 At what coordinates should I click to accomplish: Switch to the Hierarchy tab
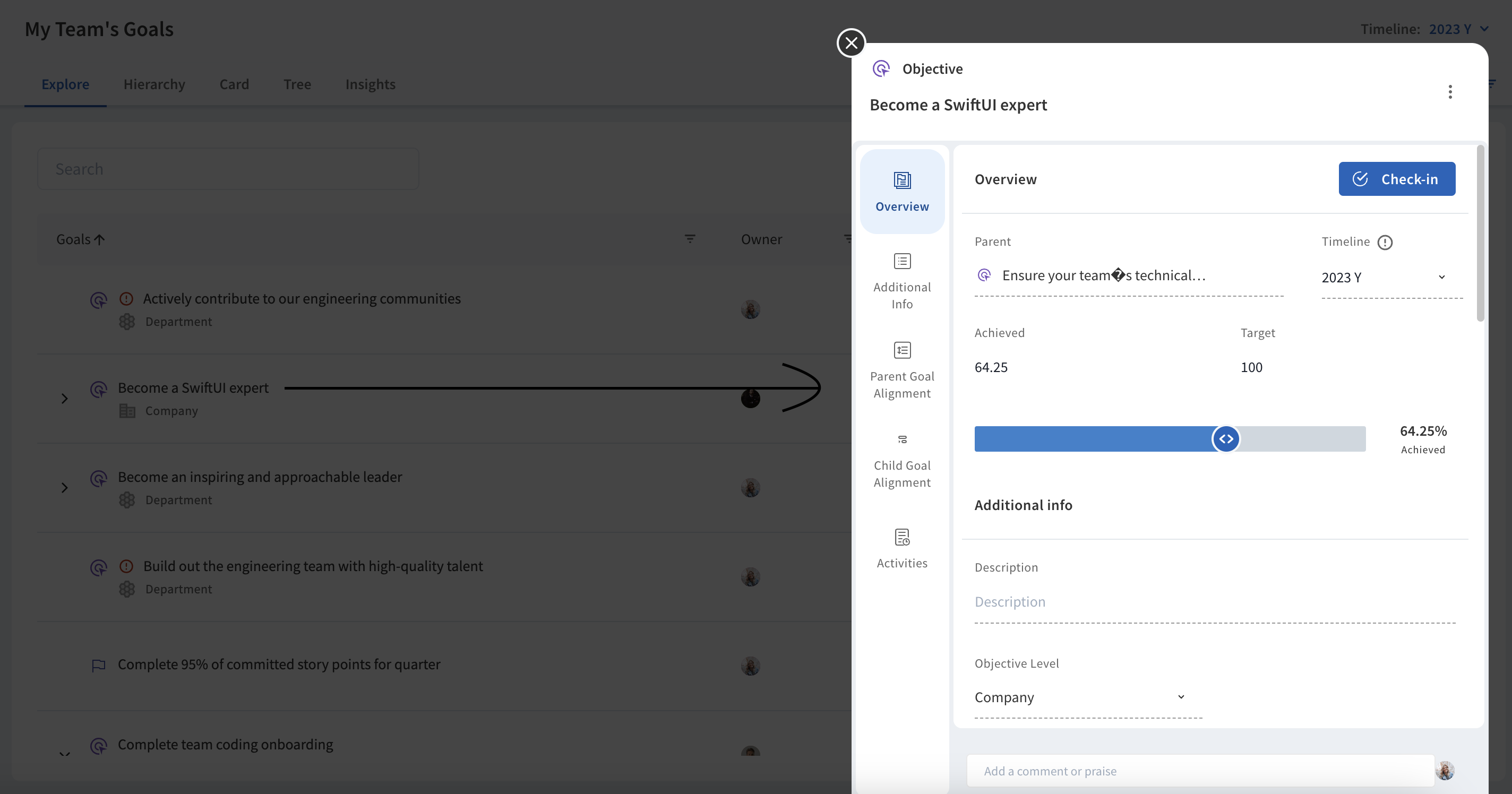154,84
